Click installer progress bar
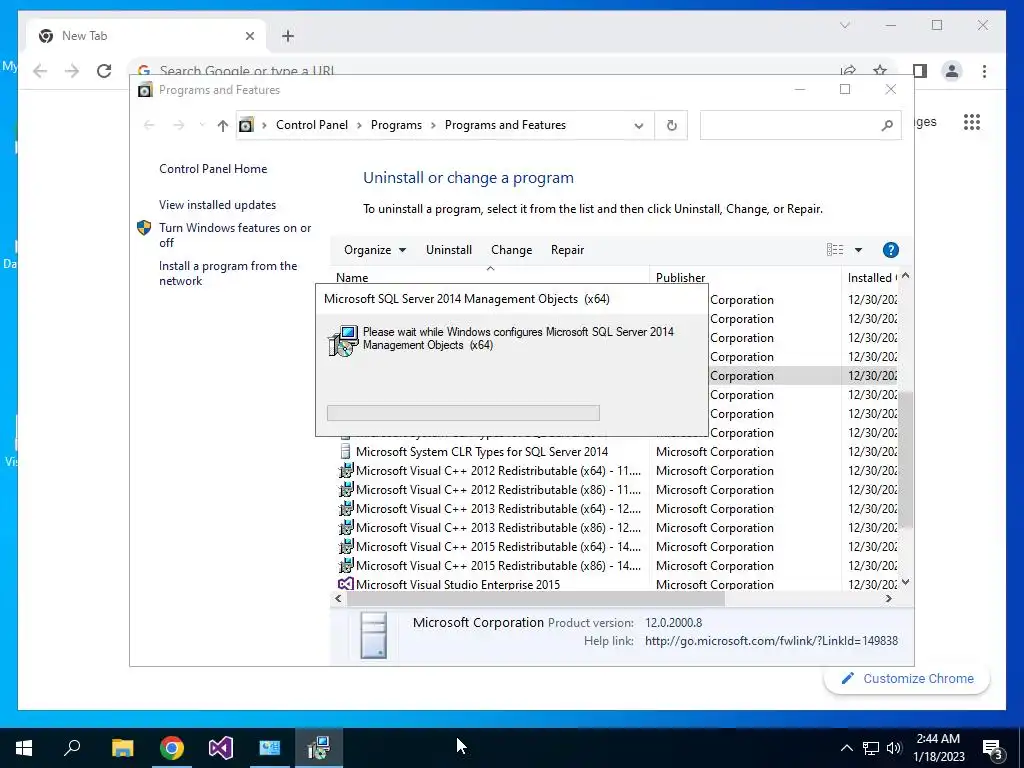 463,413
